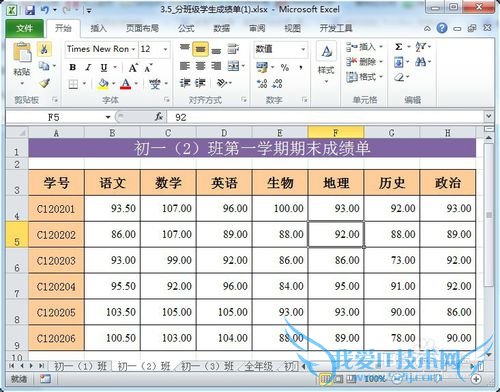Switch to 页面布局 tab
This screenshot has height=392, width=500.
click(142, 28)
